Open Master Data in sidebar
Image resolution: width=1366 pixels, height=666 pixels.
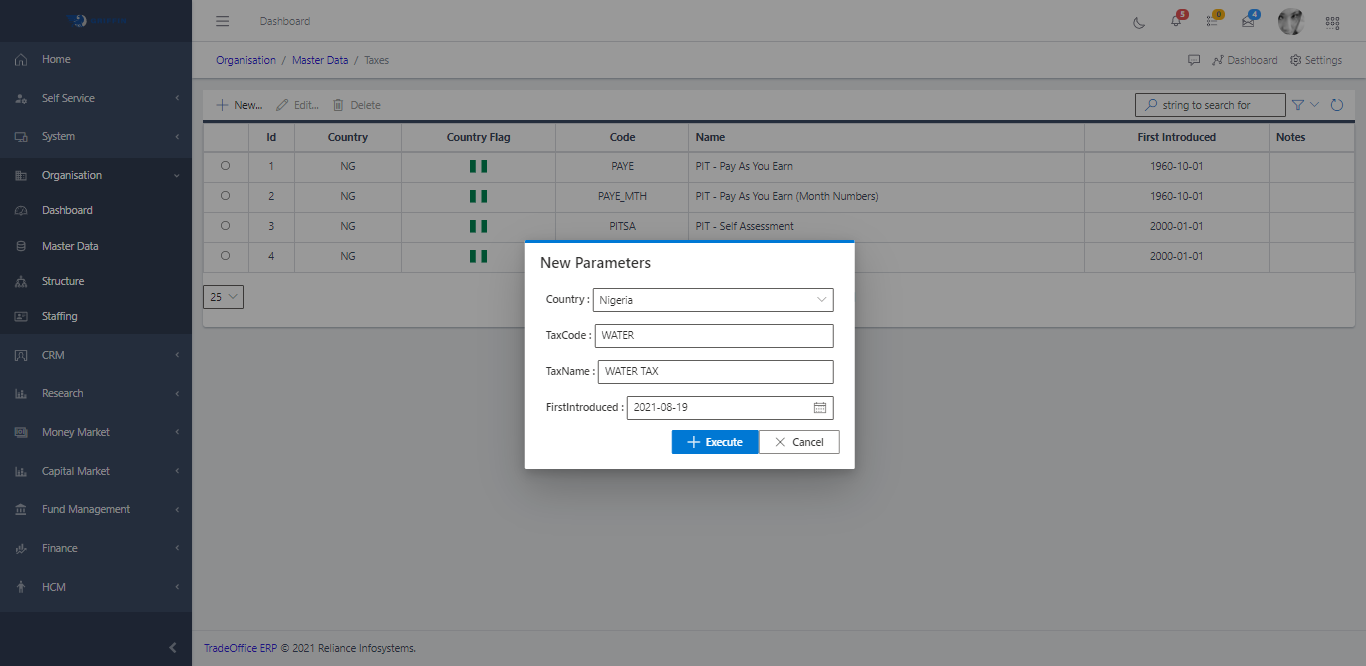coord(70,246)
